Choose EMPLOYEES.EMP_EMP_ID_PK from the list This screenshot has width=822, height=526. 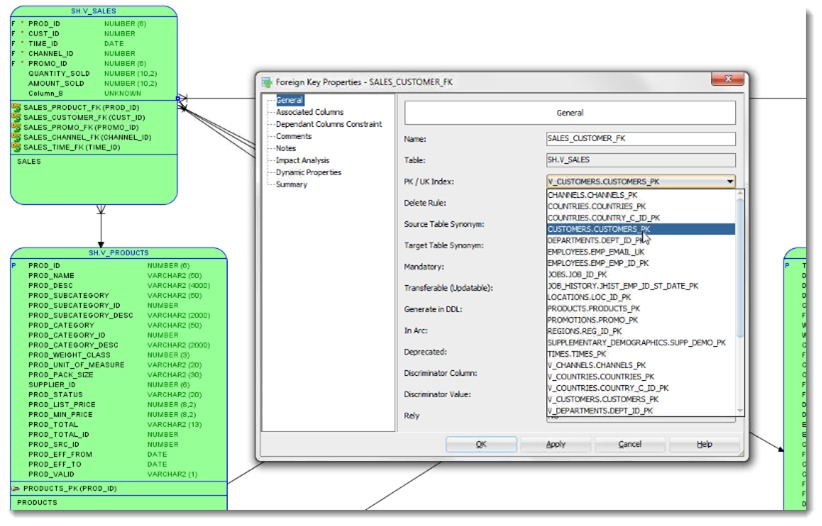pos(641,263)
